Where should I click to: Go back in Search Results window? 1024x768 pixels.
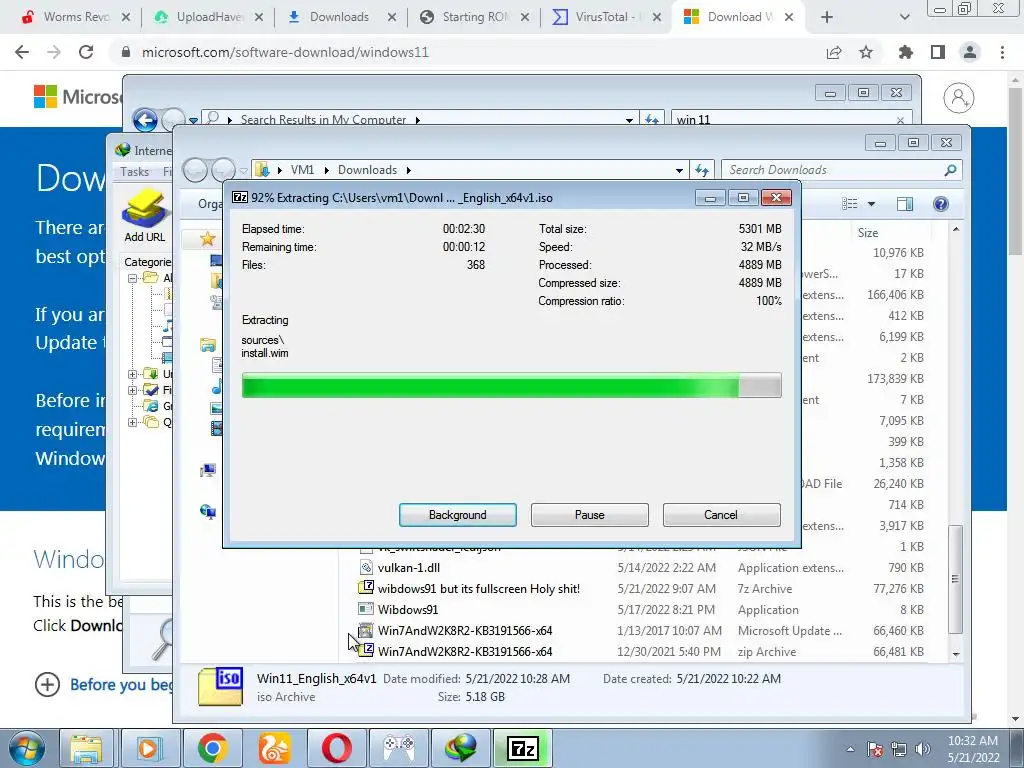click(x=145, y=120)
